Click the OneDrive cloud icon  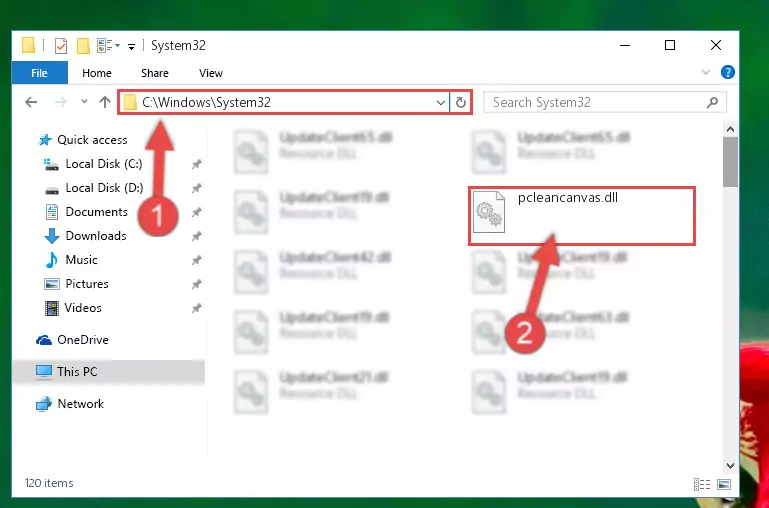(44, 340)
